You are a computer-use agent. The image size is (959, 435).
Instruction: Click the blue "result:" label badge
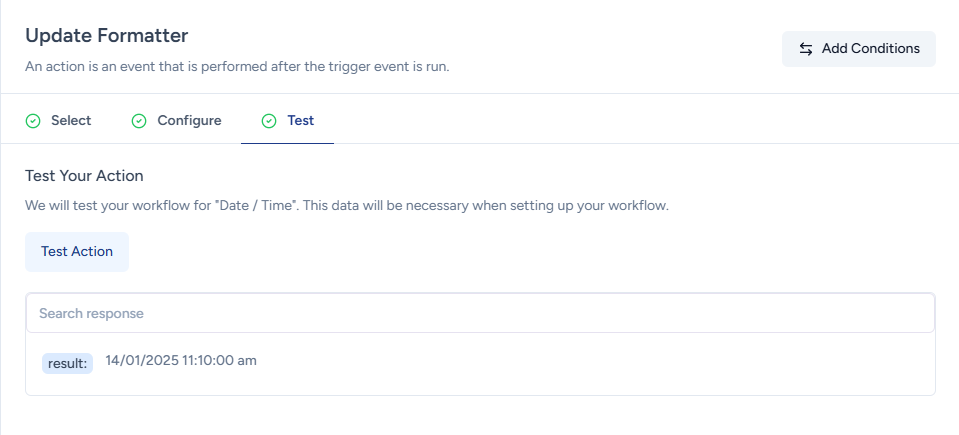pyautogui.click(x=67, y=363)
